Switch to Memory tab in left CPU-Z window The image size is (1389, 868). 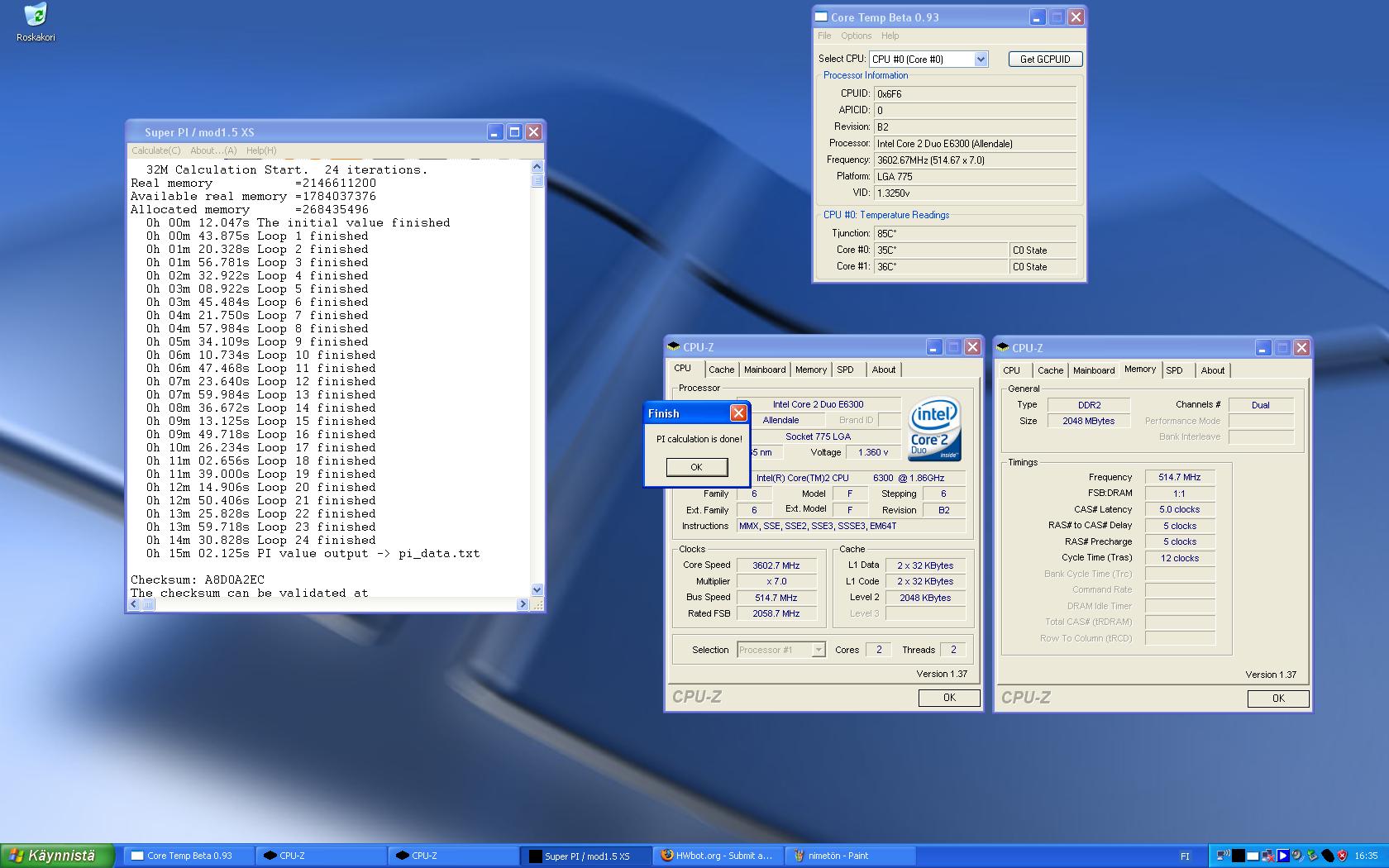point(811,370)
